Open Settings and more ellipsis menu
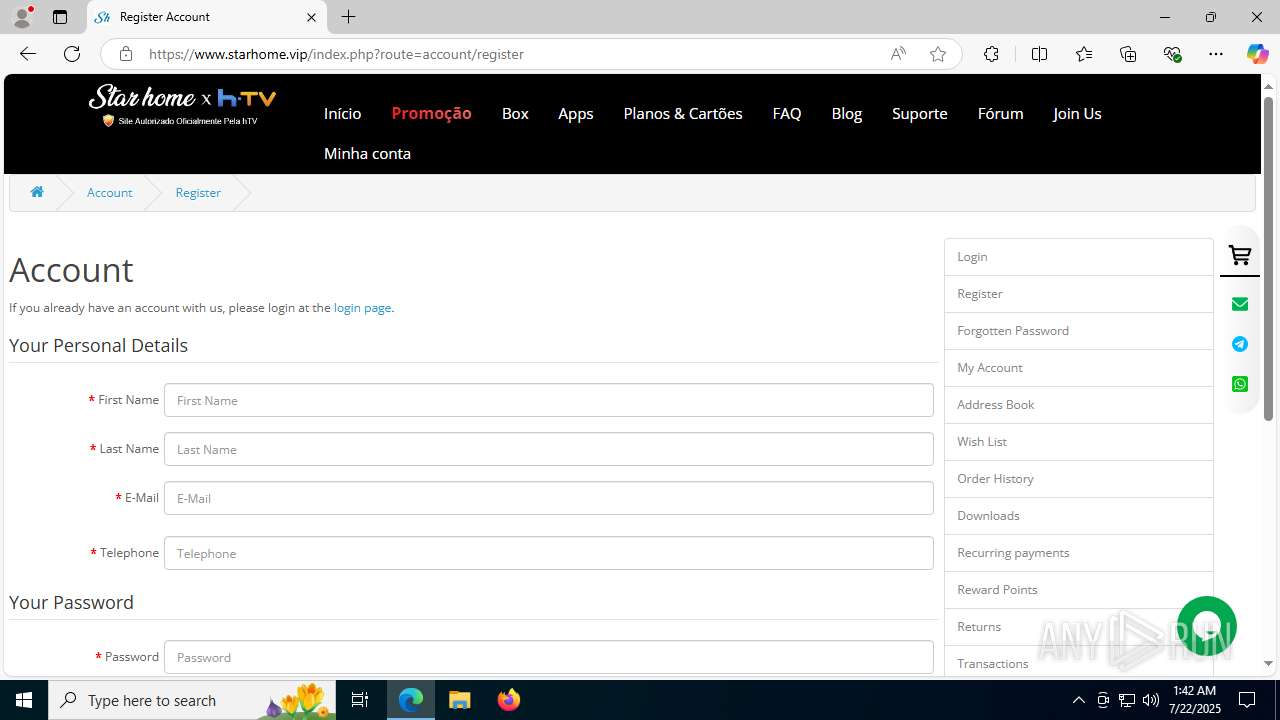This screenshot has width=1280, height=720. (1216, 54)
